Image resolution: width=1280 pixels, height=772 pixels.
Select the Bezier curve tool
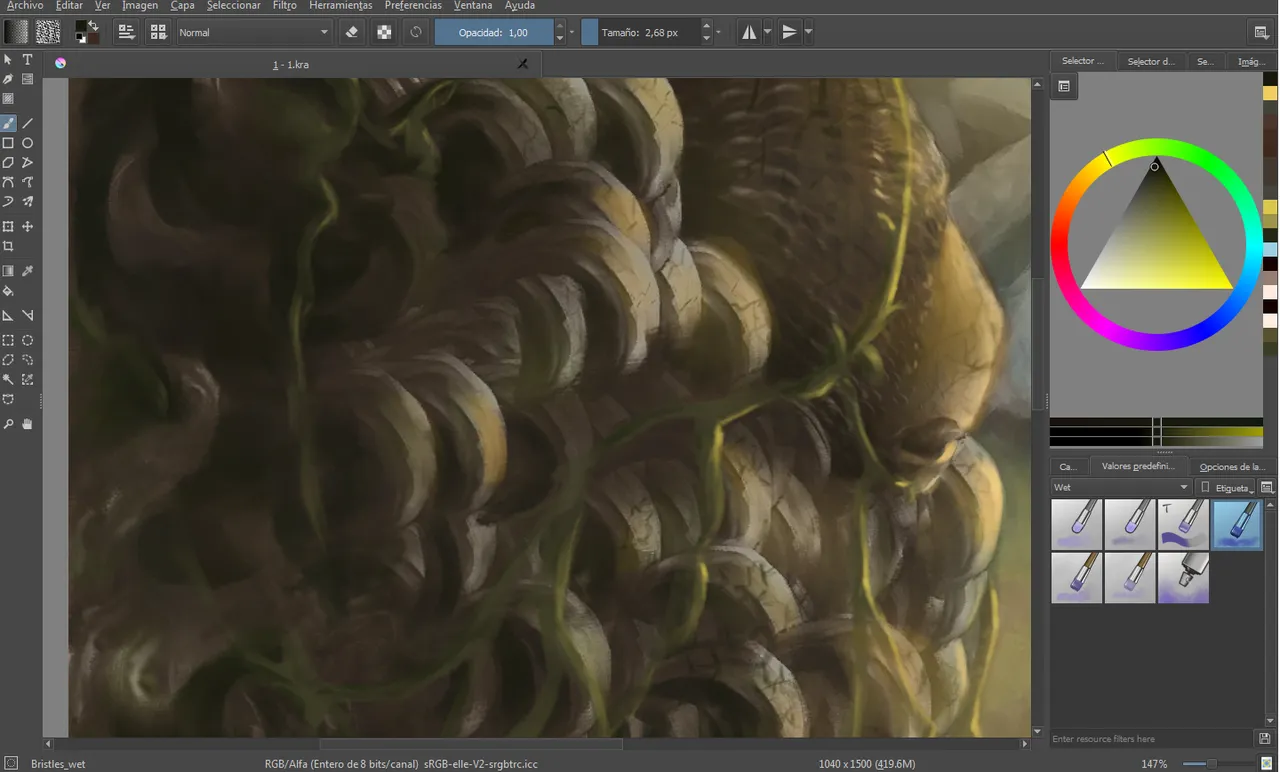pos(8,182)
